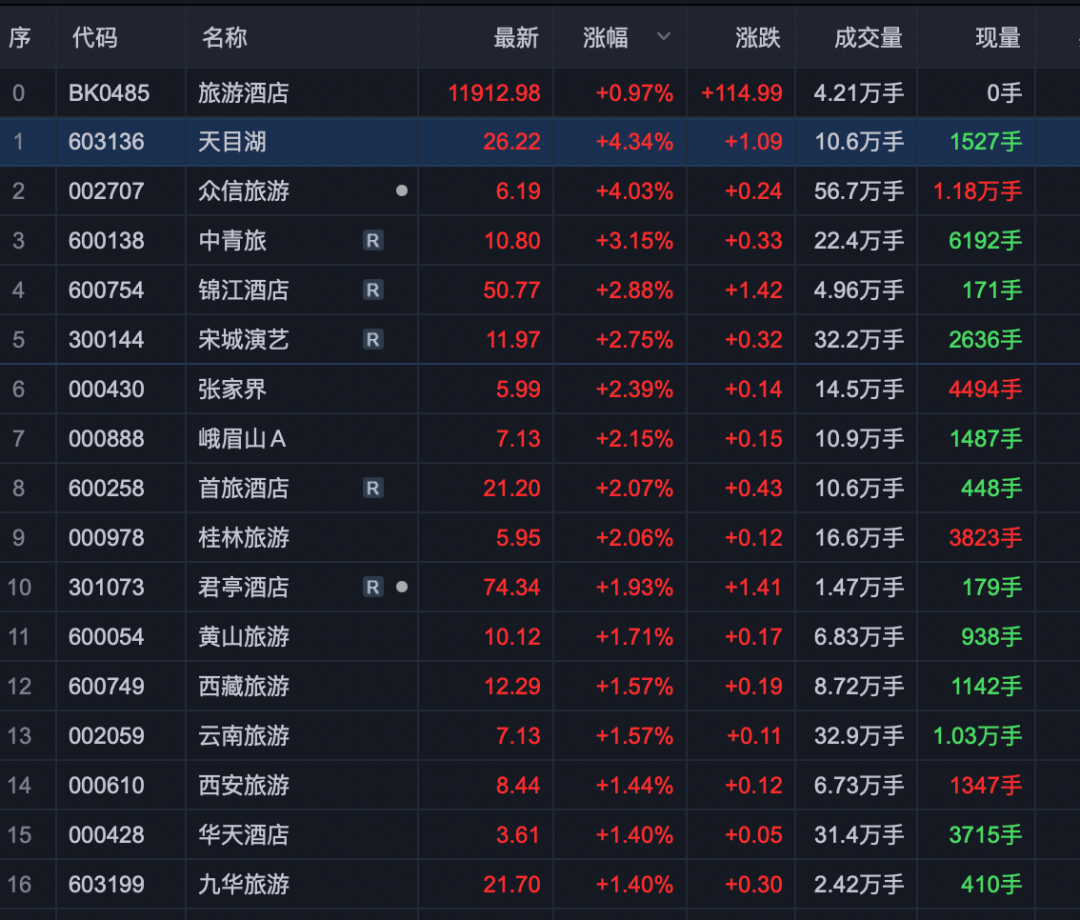Sort by the 涨跌 column header

point(758,38)
